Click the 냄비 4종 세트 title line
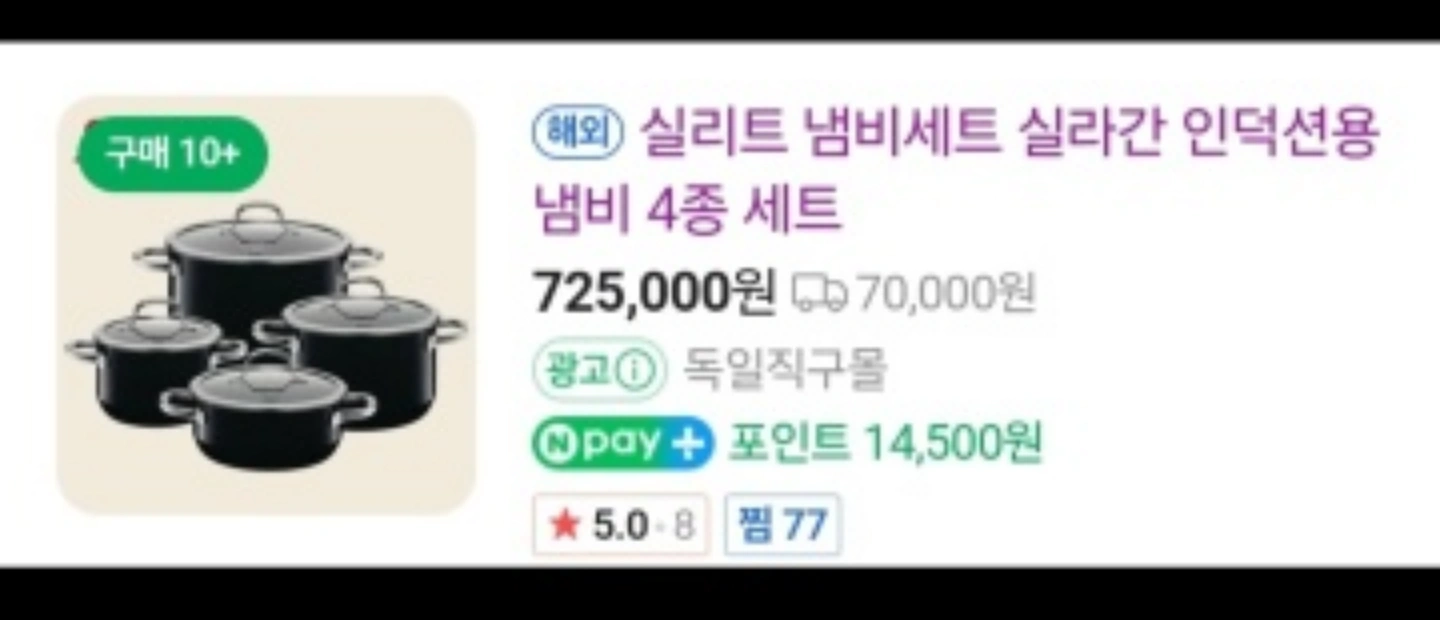Image resolution: width=1440 pixels, height=620 pixels. [x=689, y=210]
